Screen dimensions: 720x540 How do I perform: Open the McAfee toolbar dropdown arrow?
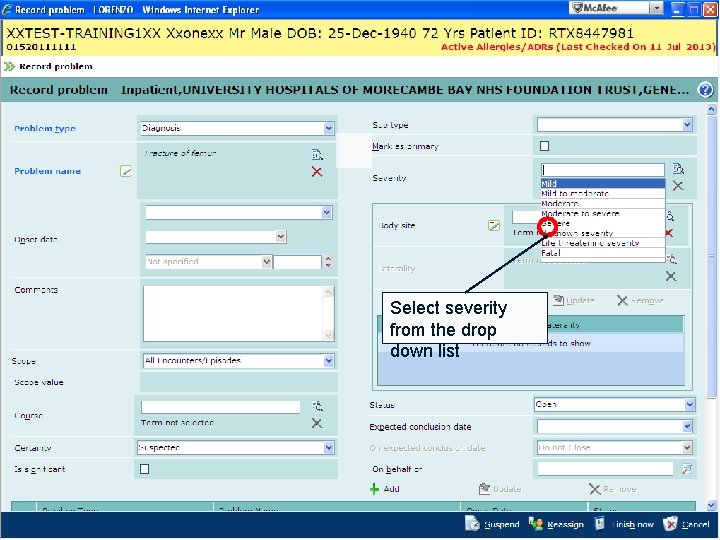coord(657,8)
